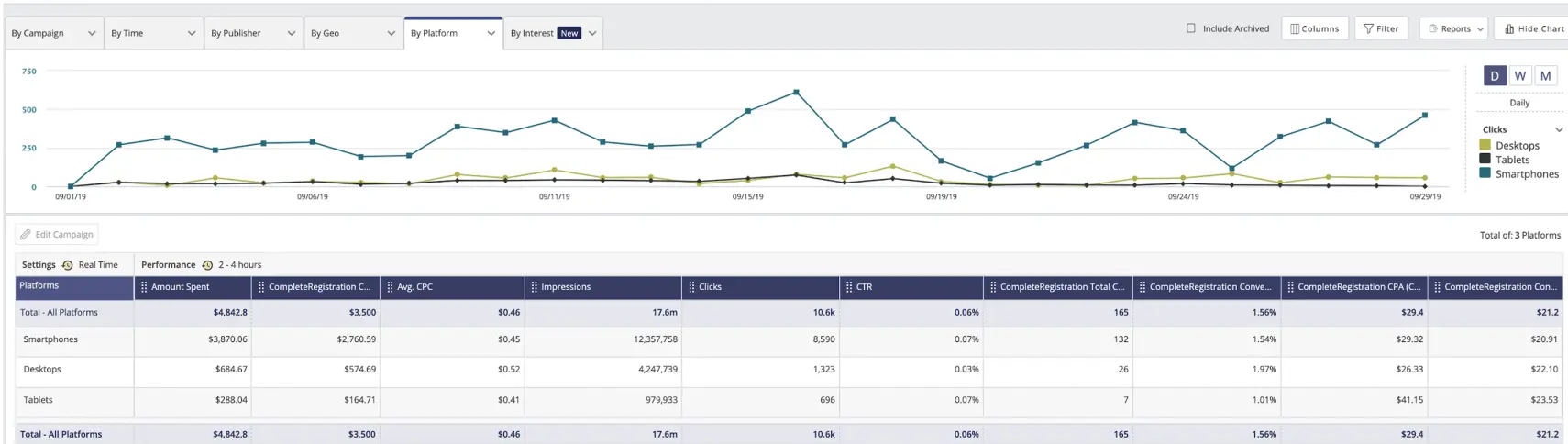Click the Performance delay clock icon

pos(207,265)
